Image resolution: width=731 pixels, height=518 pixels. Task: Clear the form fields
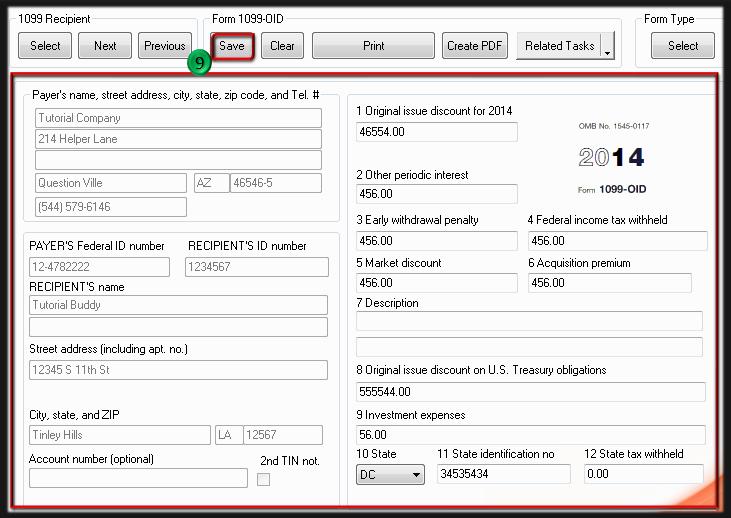point(283,46)
